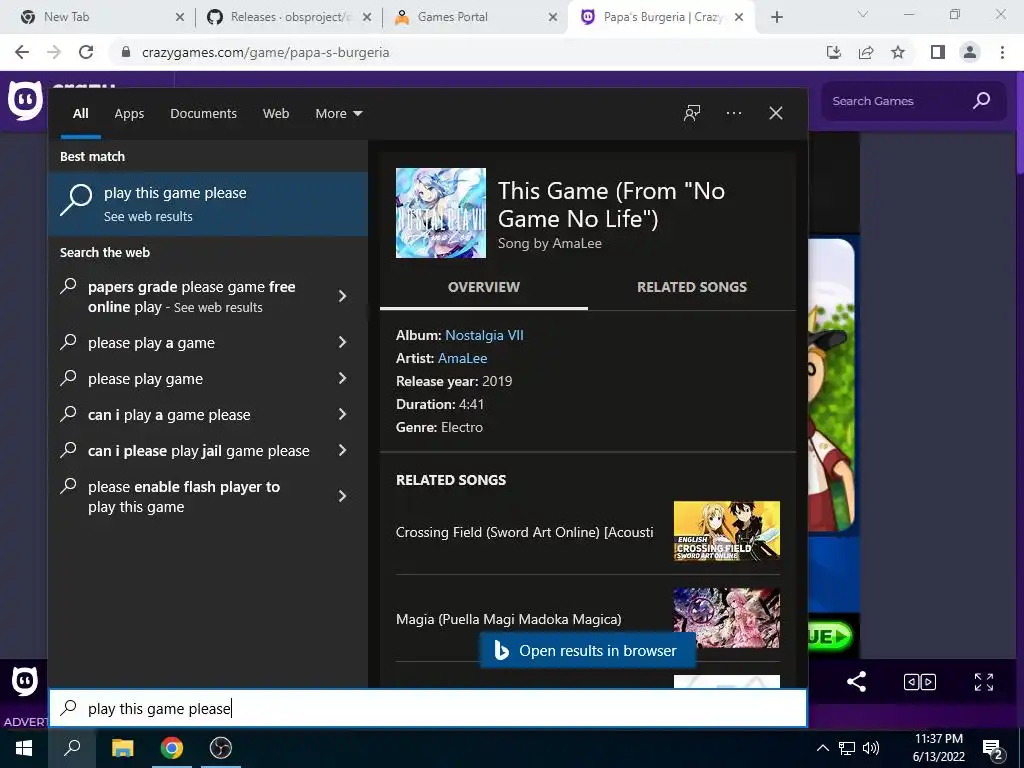Open File Explorer from taskbar
The height and width of the screenshot is (768, 1024).
(122, 748)
